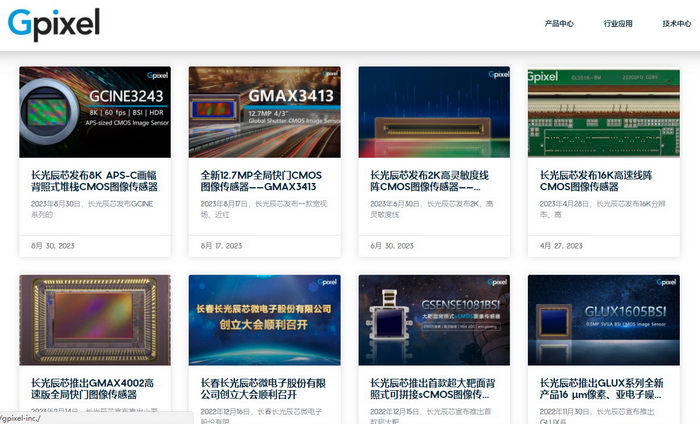Open the 2K line-scan sensor thumbnail
Image resolution: width=700 pixels, height=424 pixels.
[x=434, y=112]
